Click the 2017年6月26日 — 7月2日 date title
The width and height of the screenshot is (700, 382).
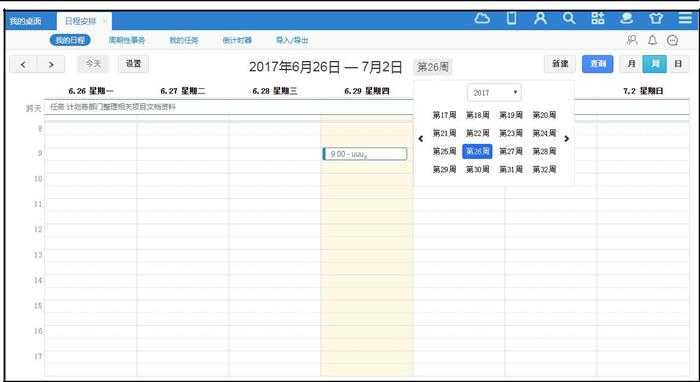tap(325, 67)
